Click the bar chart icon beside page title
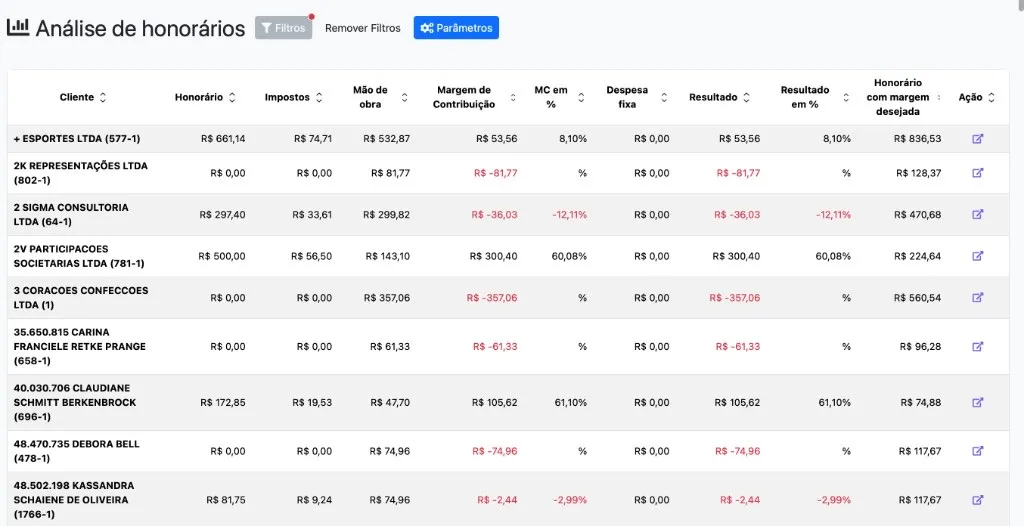The height and width of the screenshot is (526, 1024). tap(18, 27)
